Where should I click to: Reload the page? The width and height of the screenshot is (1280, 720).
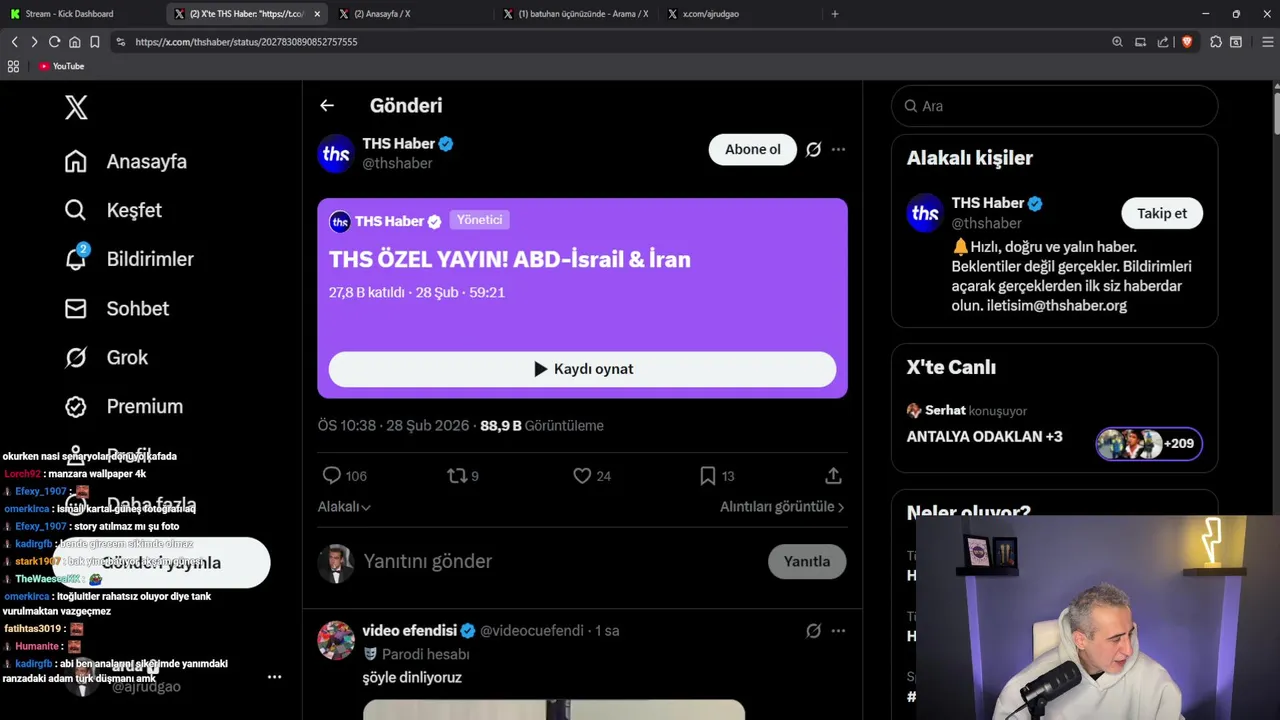pos(54,42)
